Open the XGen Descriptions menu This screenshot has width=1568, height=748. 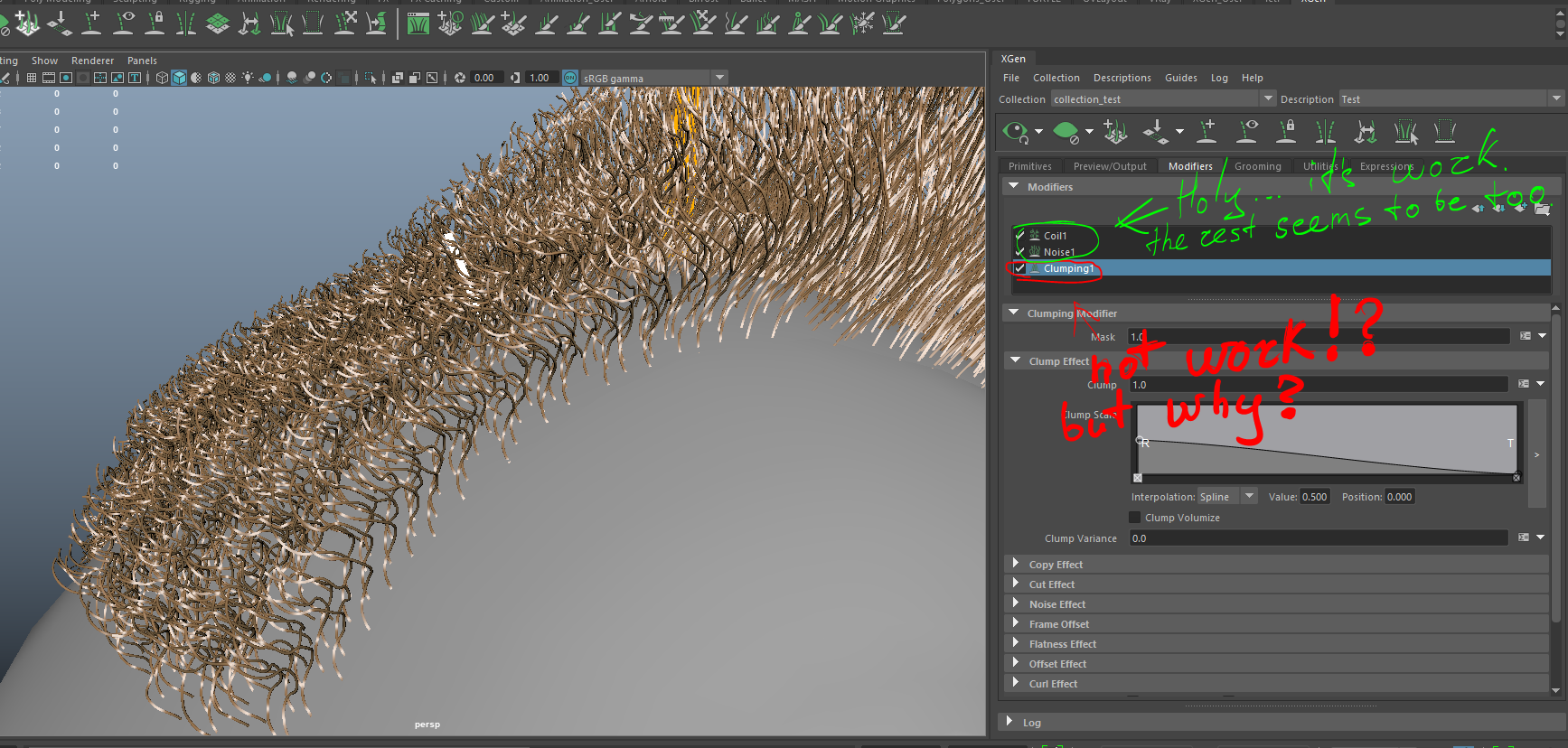1122,78
